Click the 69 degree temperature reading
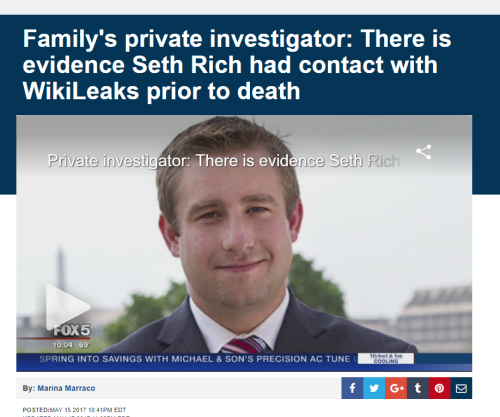This screenshot has width=500, height=417. pos(84,345)
